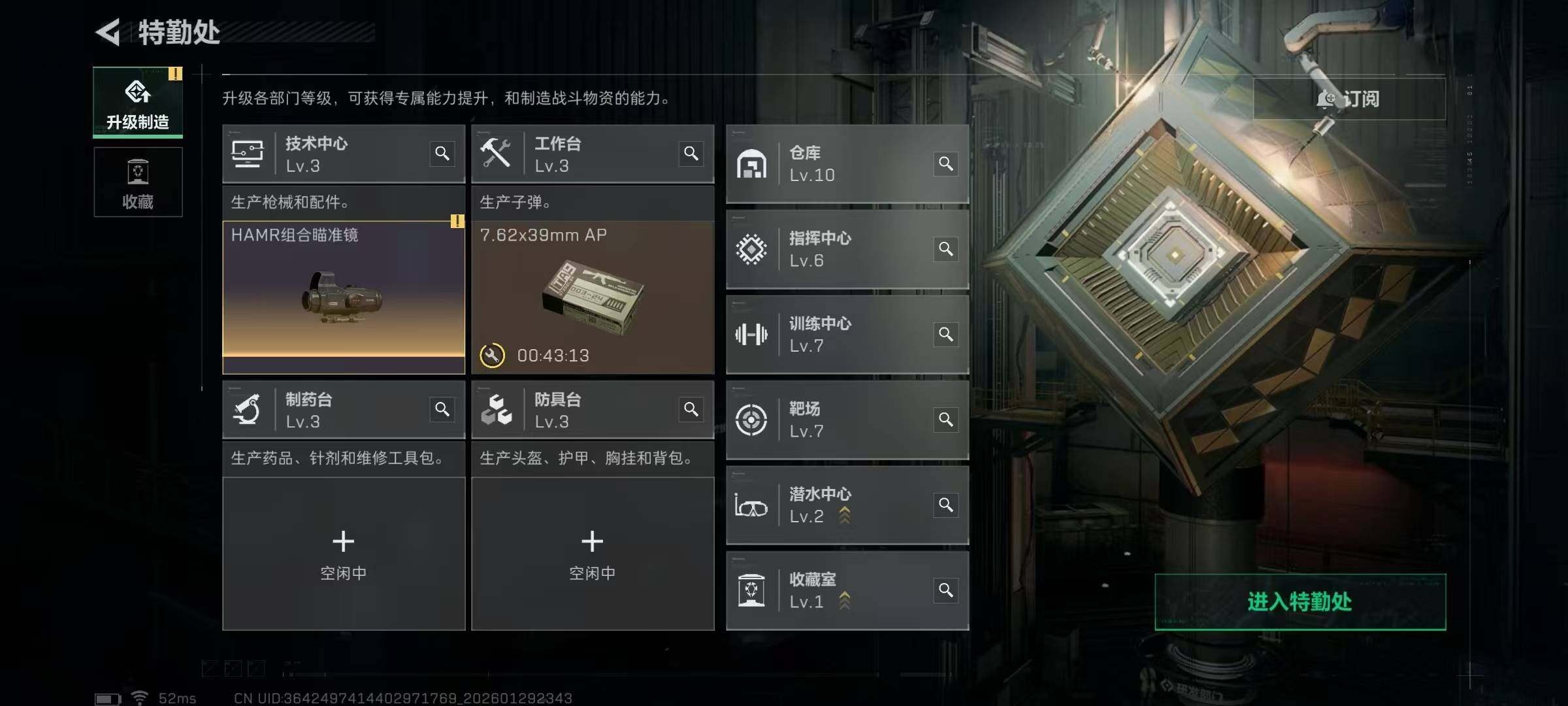
Task: Click the 订阅 subscribe button
Action: point(1350,99)
